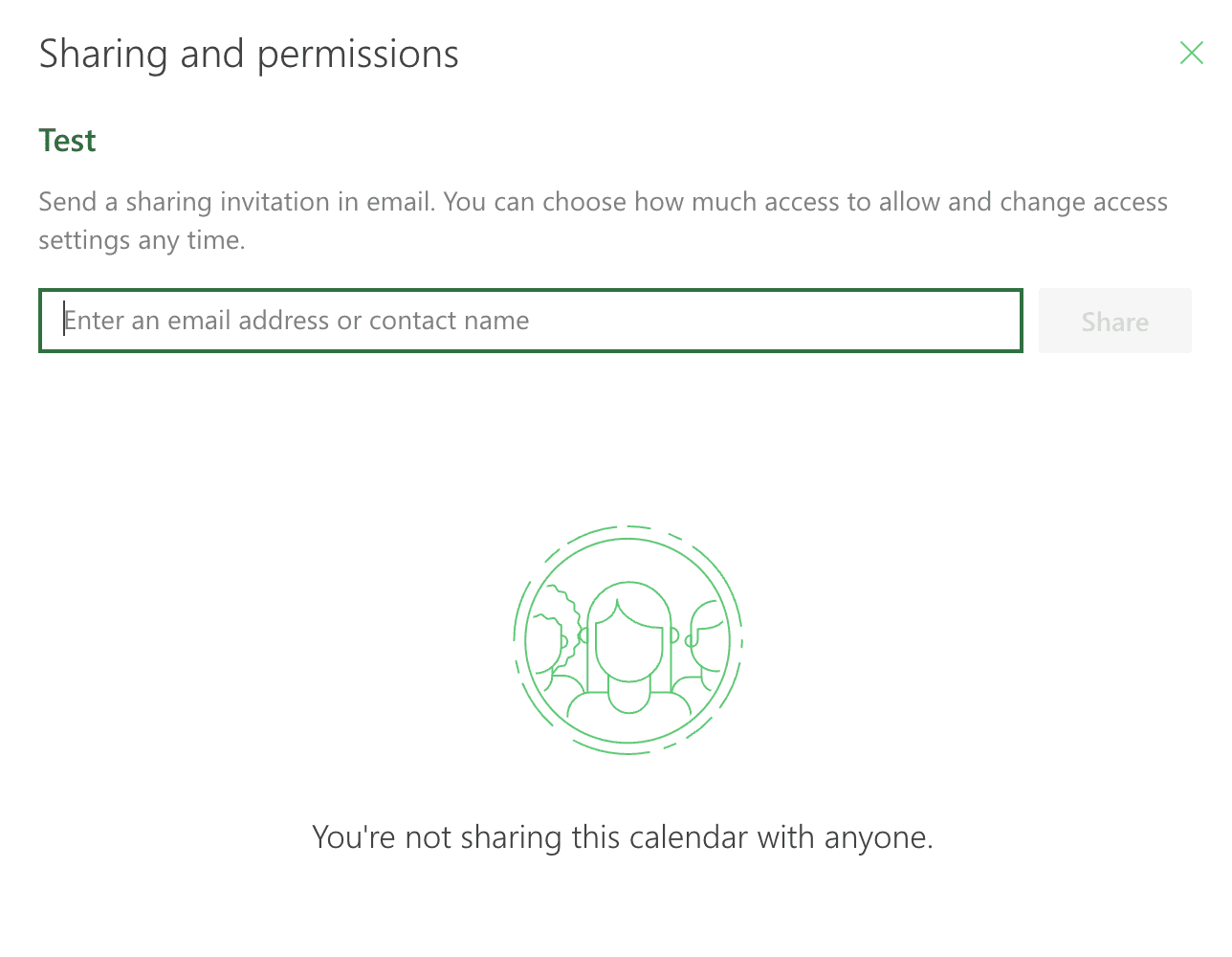Close the Sharing and permissions dialog

pos(1191,53)
